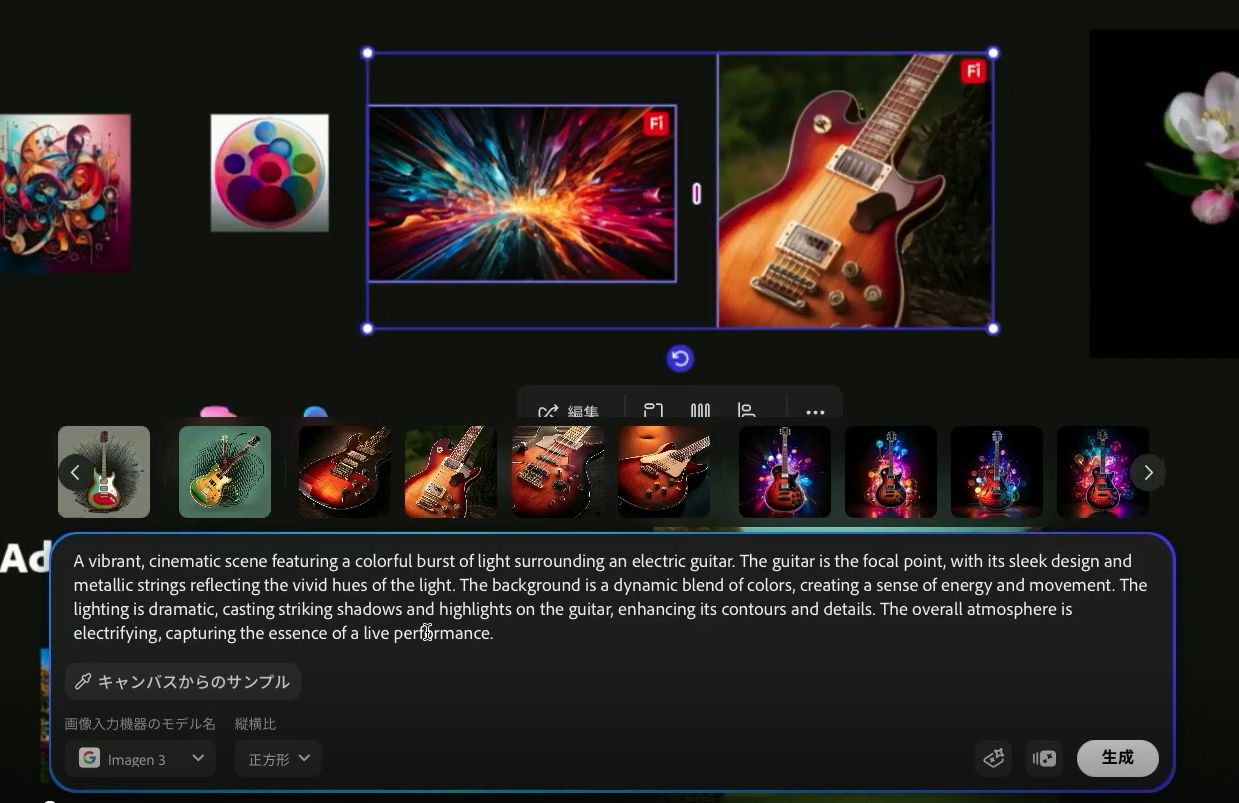
Task: Click キャンバスからのサンプル button
Action: click(x=183, y=681)
